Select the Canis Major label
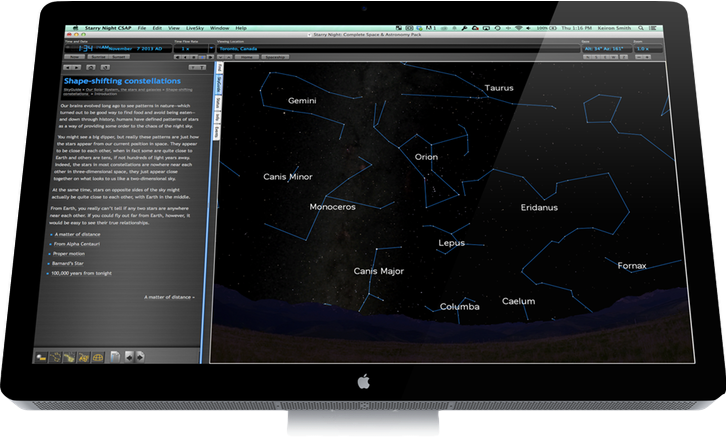 click(379, 271)
